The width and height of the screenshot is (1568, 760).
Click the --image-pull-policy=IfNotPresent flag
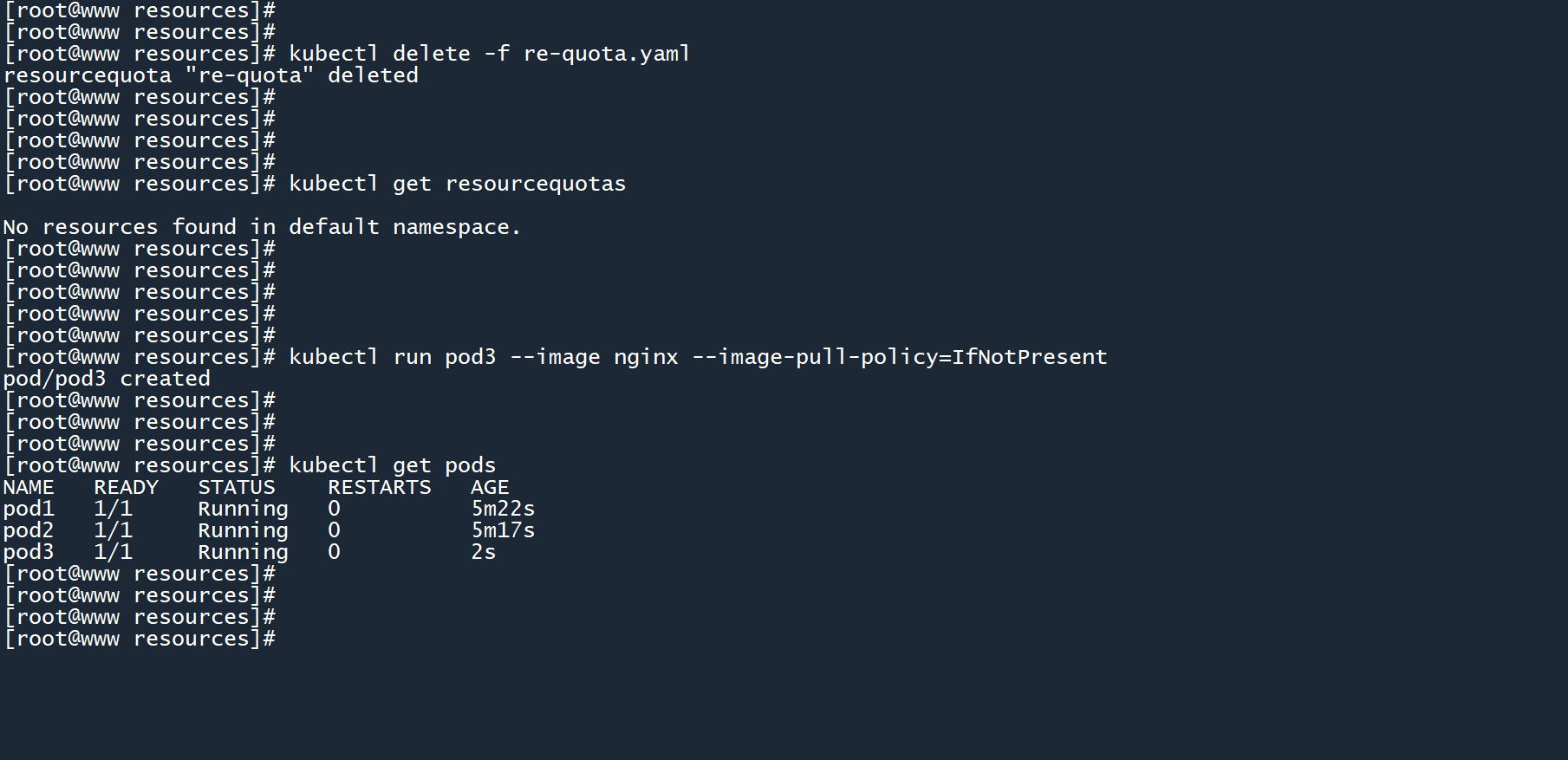point(899,357)
